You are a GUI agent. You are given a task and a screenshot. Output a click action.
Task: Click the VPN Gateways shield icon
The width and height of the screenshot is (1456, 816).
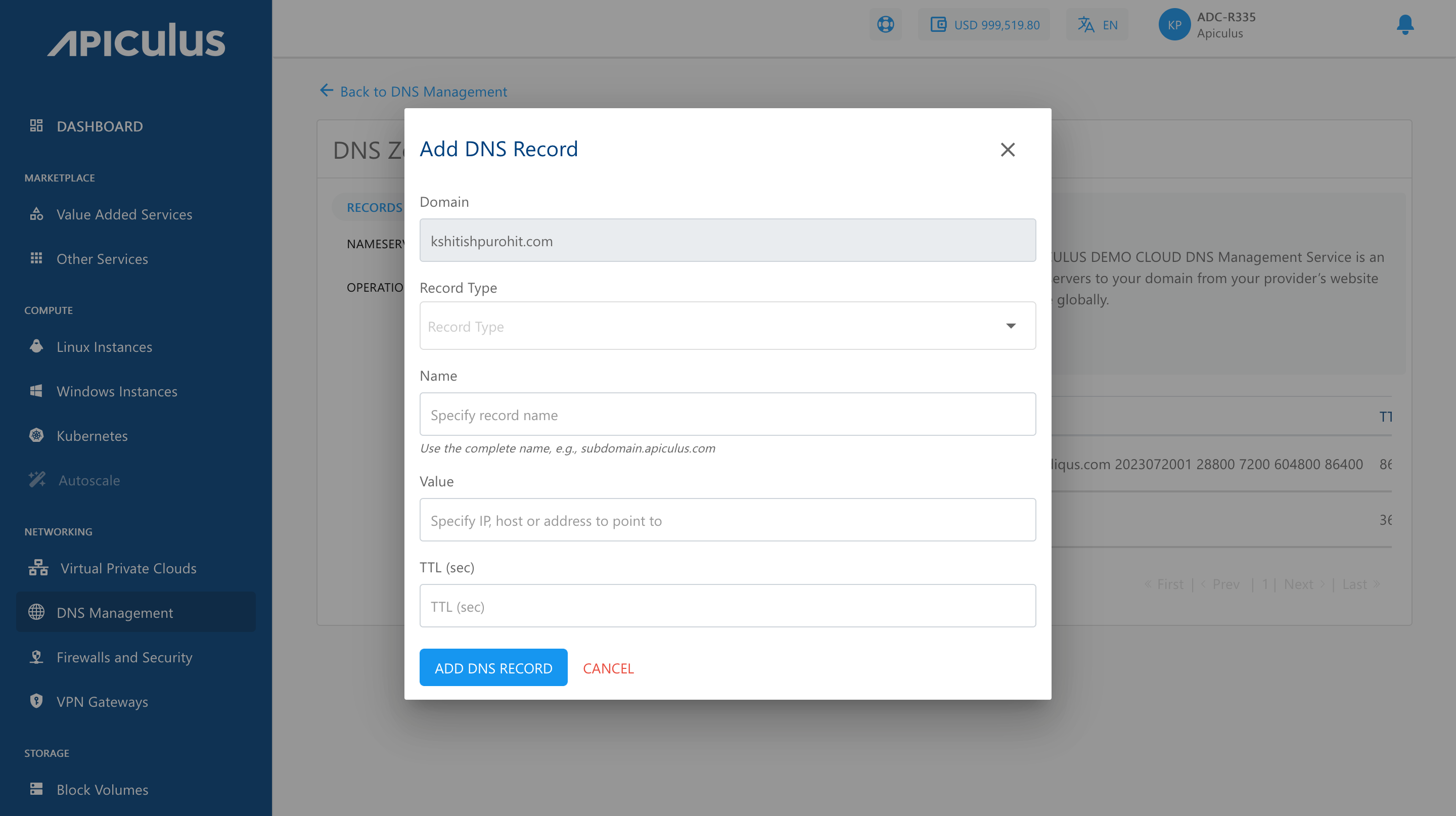point(36,701)
